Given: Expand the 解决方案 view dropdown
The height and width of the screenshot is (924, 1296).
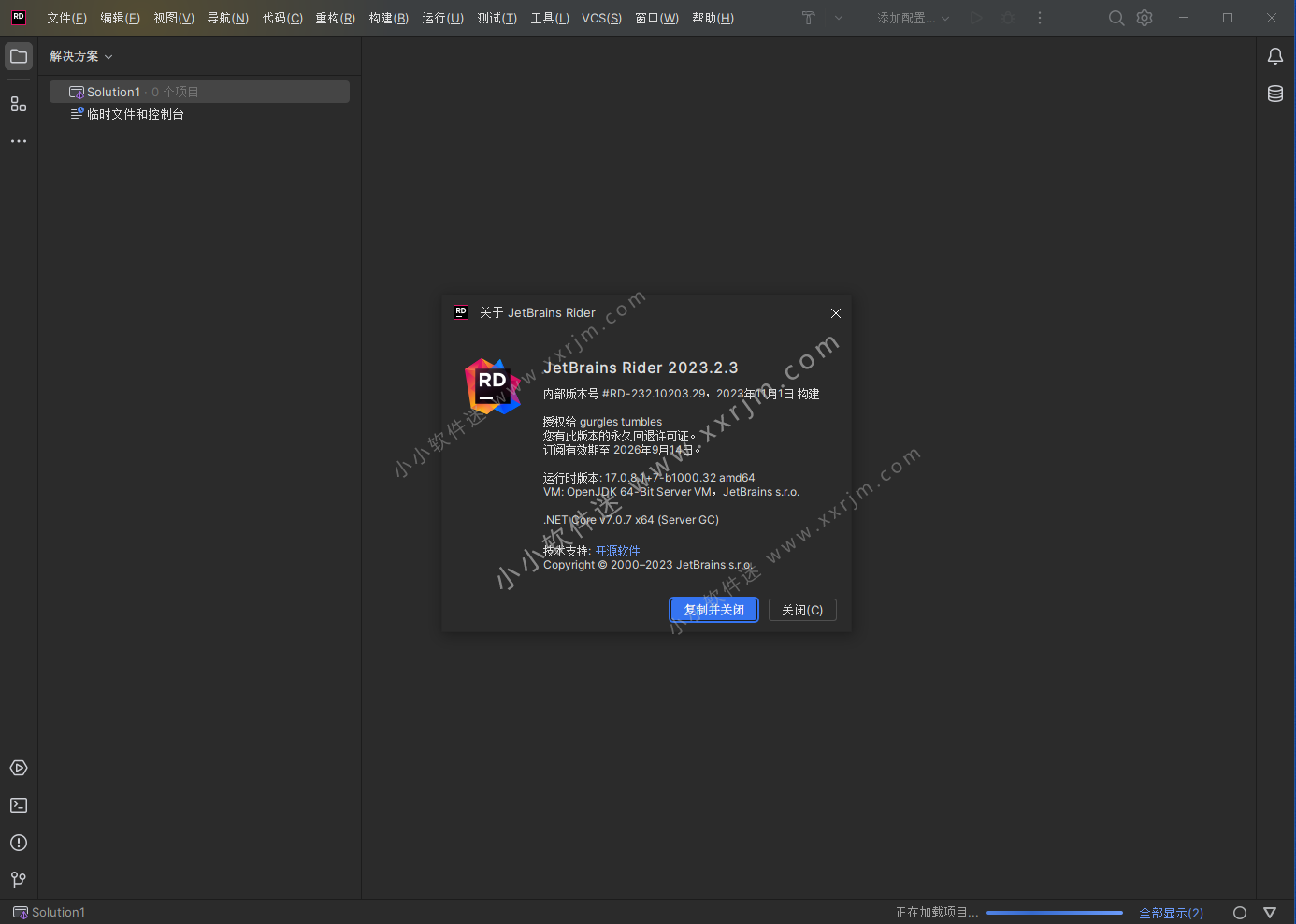Looking at the screenshot, I should [x=81, y=56].
